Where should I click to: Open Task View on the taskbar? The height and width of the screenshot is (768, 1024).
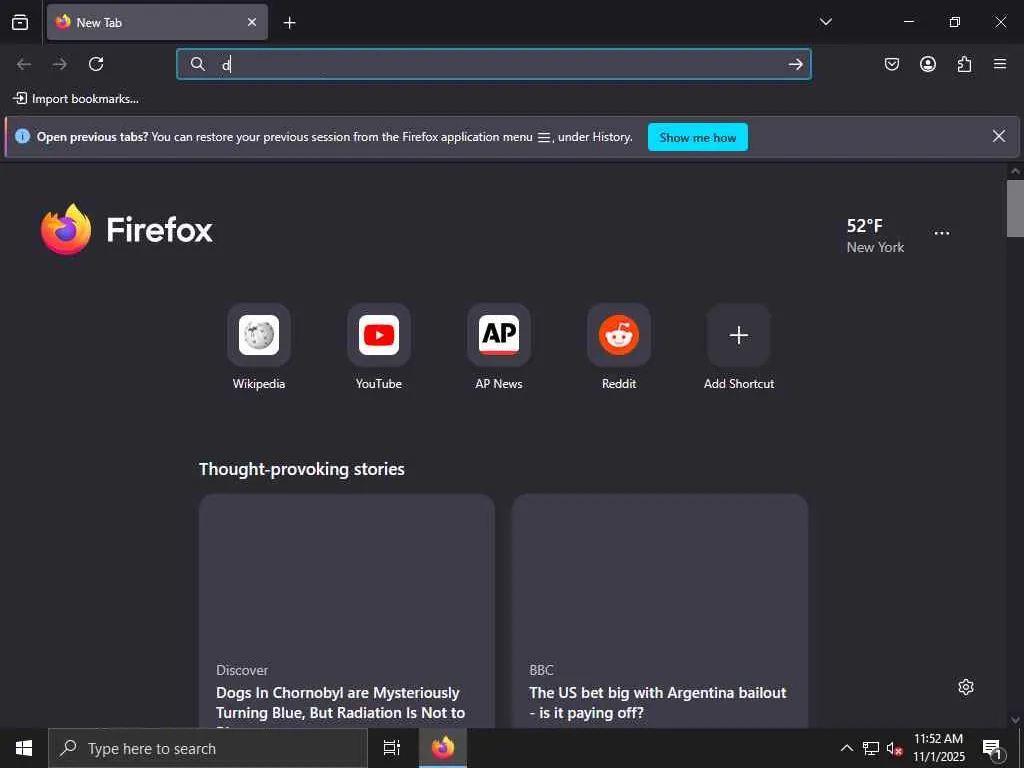coord(392,748)
